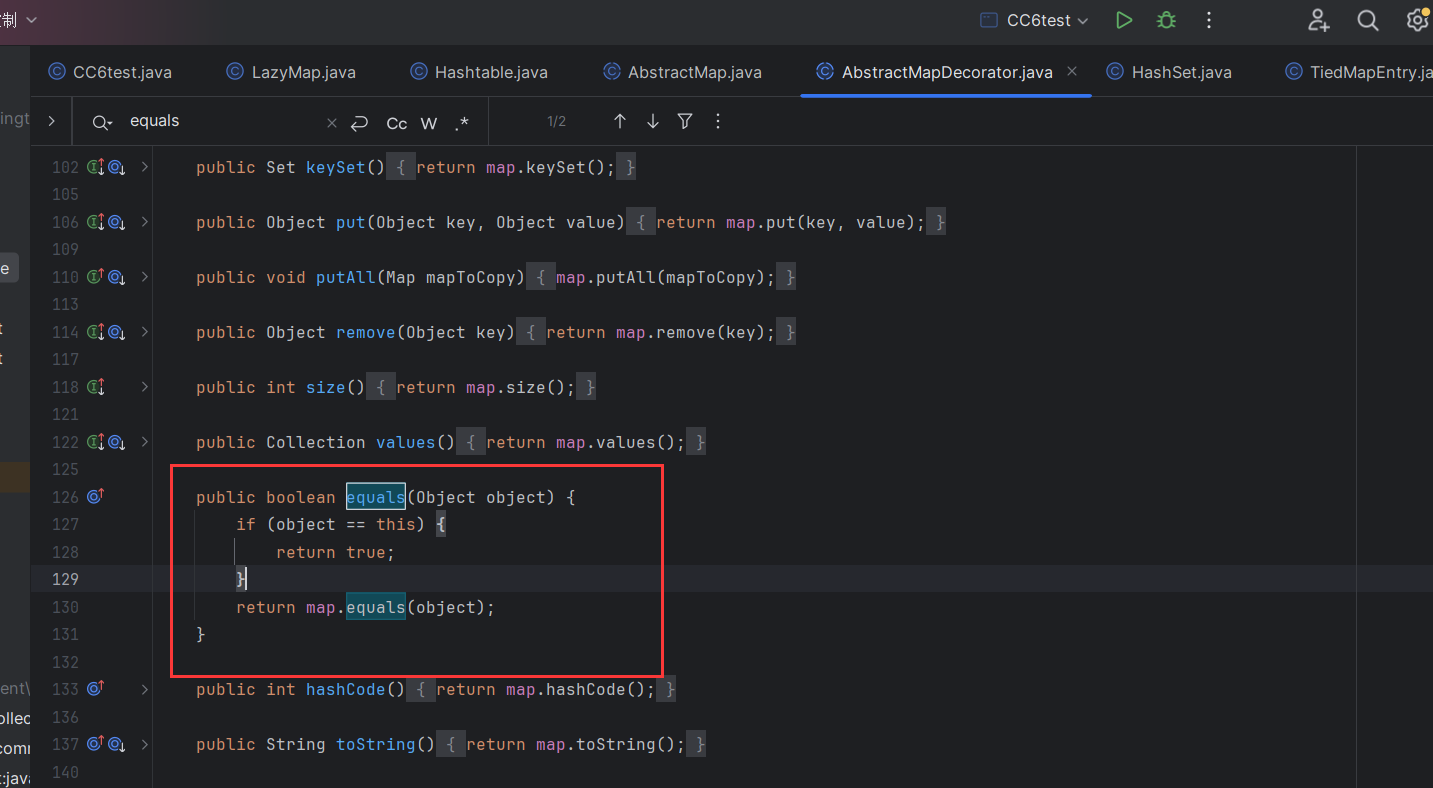The image size is (1433, 788).
Task: Switch to the LazyMap.java tab
Action: [x=291, y=72]
